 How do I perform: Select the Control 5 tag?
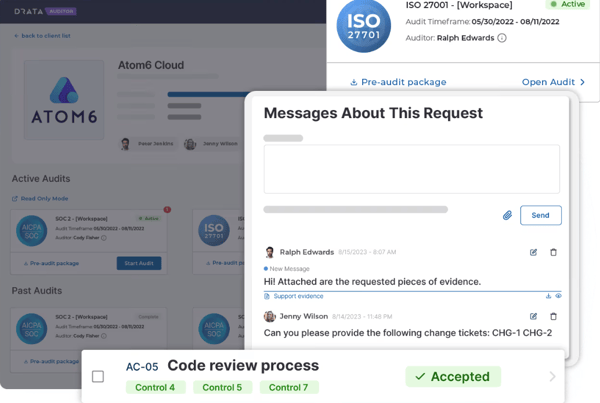tap(222, 387)
